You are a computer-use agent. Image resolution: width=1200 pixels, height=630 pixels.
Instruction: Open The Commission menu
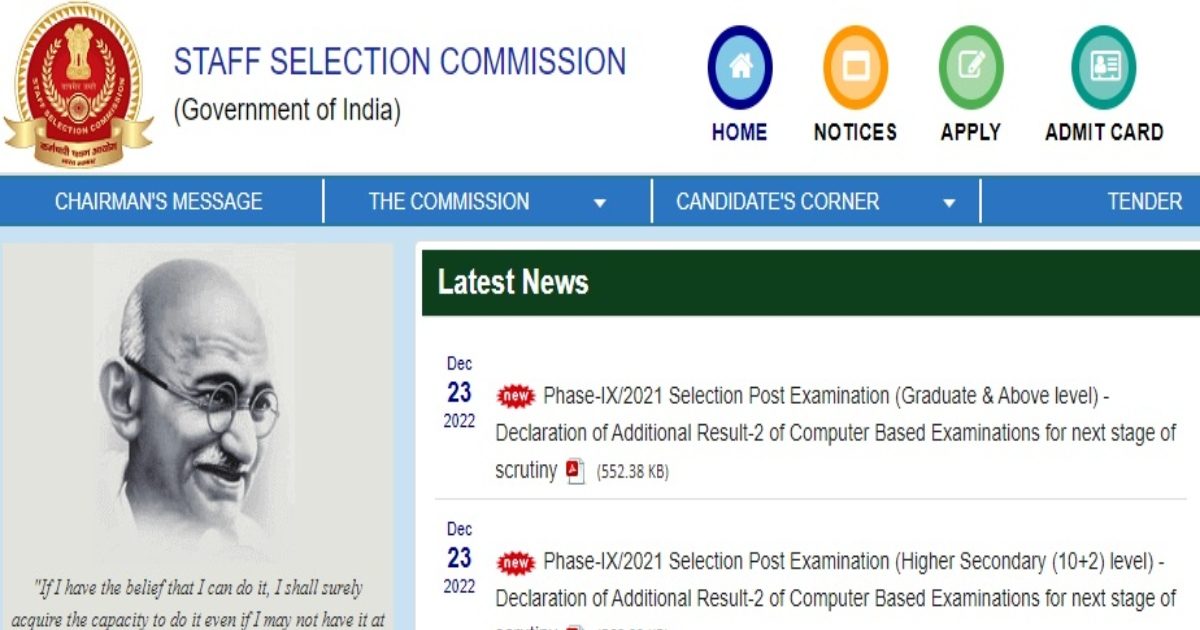coord(449,201)
